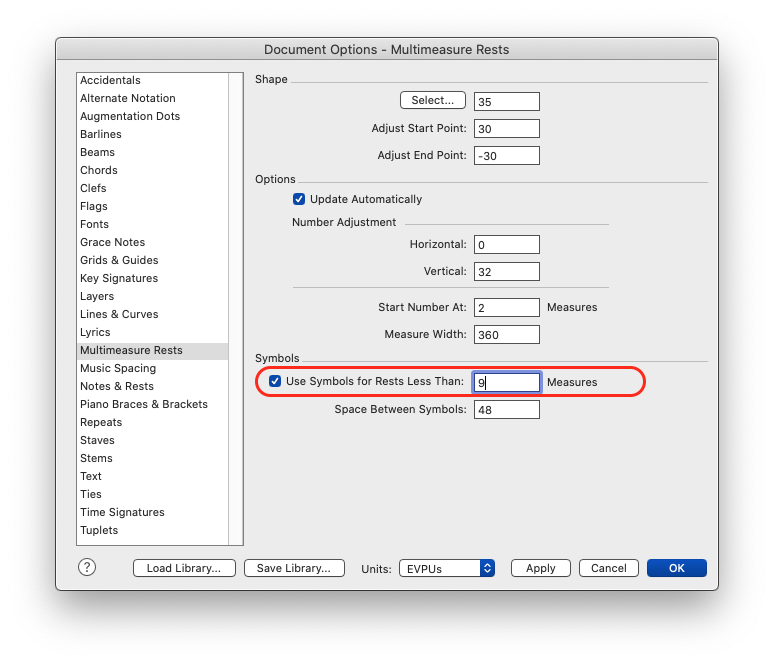Image resolution: width=774 pixels, height=664 pixels.
Task: Open Time Signatures options category
Action: [x=122, y=512]
